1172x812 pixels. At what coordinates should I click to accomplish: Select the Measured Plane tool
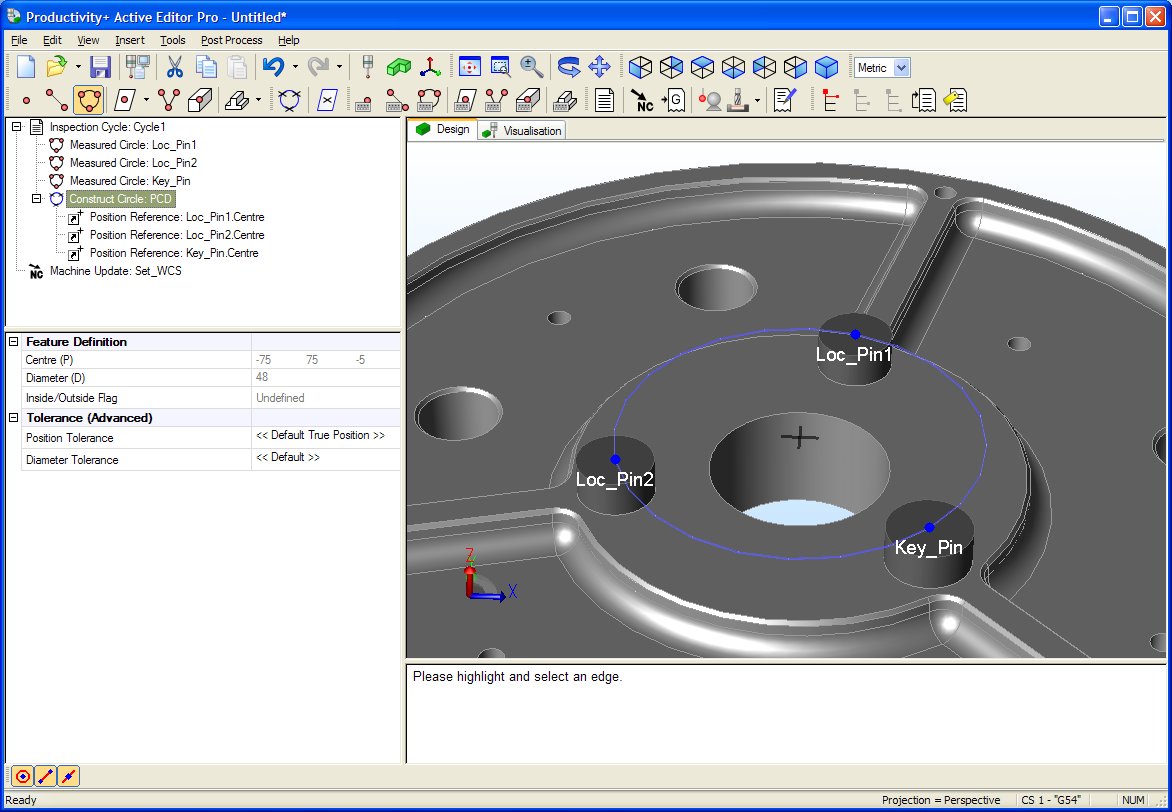(x=125, y=100)
